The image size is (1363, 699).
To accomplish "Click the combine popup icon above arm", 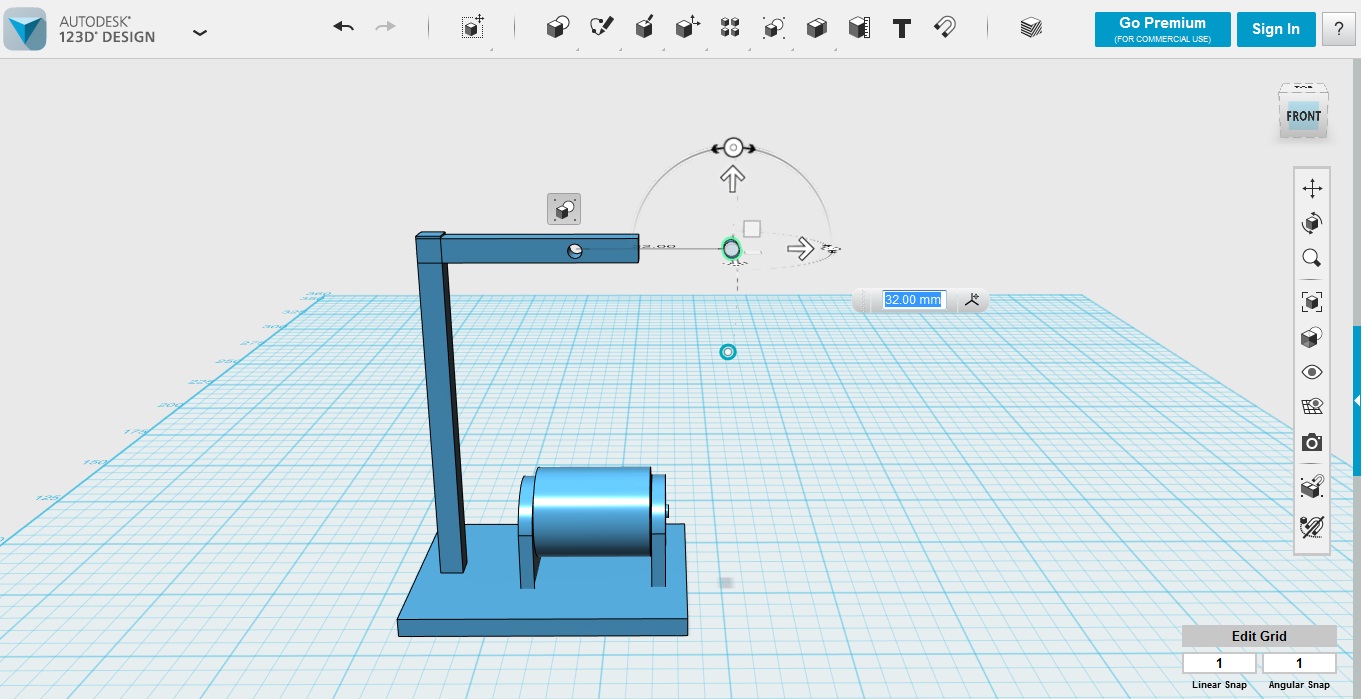I will tap(564, 209).
